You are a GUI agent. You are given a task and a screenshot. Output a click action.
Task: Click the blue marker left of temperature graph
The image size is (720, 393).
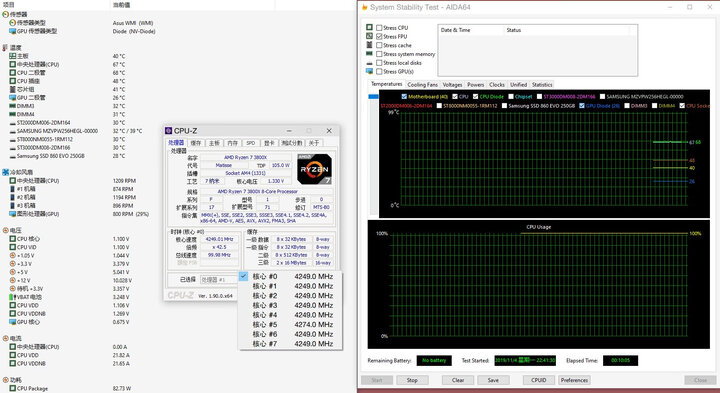(373, 96)
